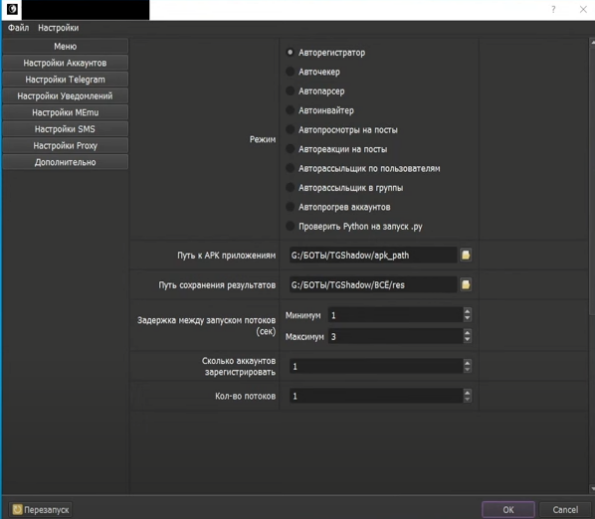Browse folder for results save path
595x519 pixels.
(466, 285)
